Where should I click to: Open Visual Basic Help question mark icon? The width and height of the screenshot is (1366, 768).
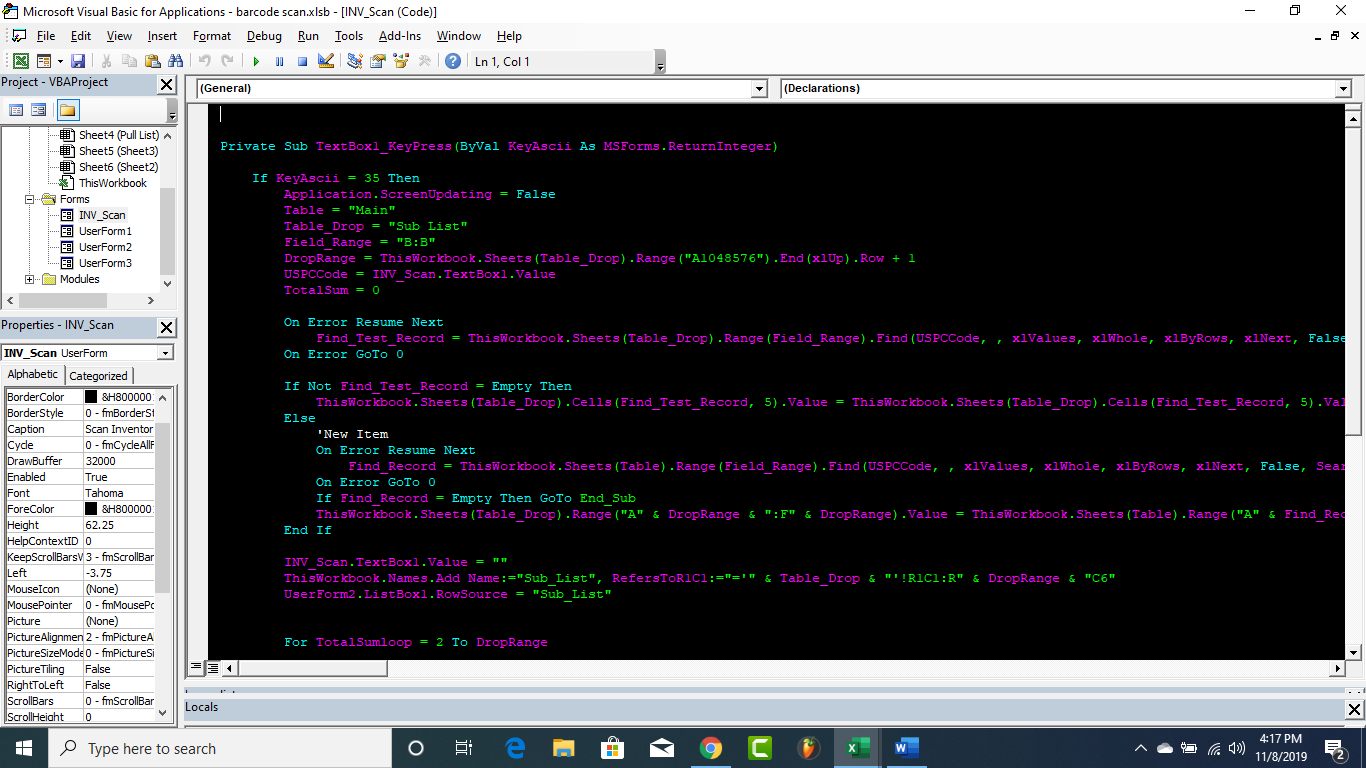(453, 61)
